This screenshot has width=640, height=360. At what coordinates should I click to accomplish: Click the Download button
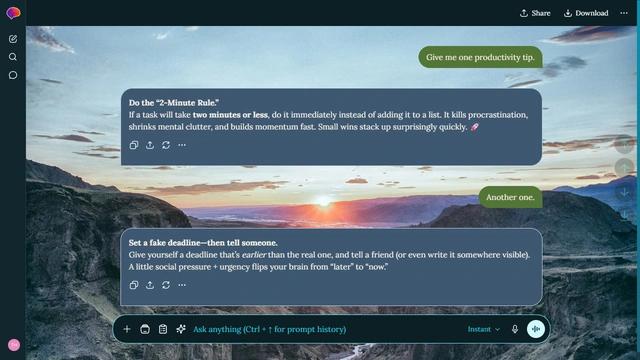[586, 13]
